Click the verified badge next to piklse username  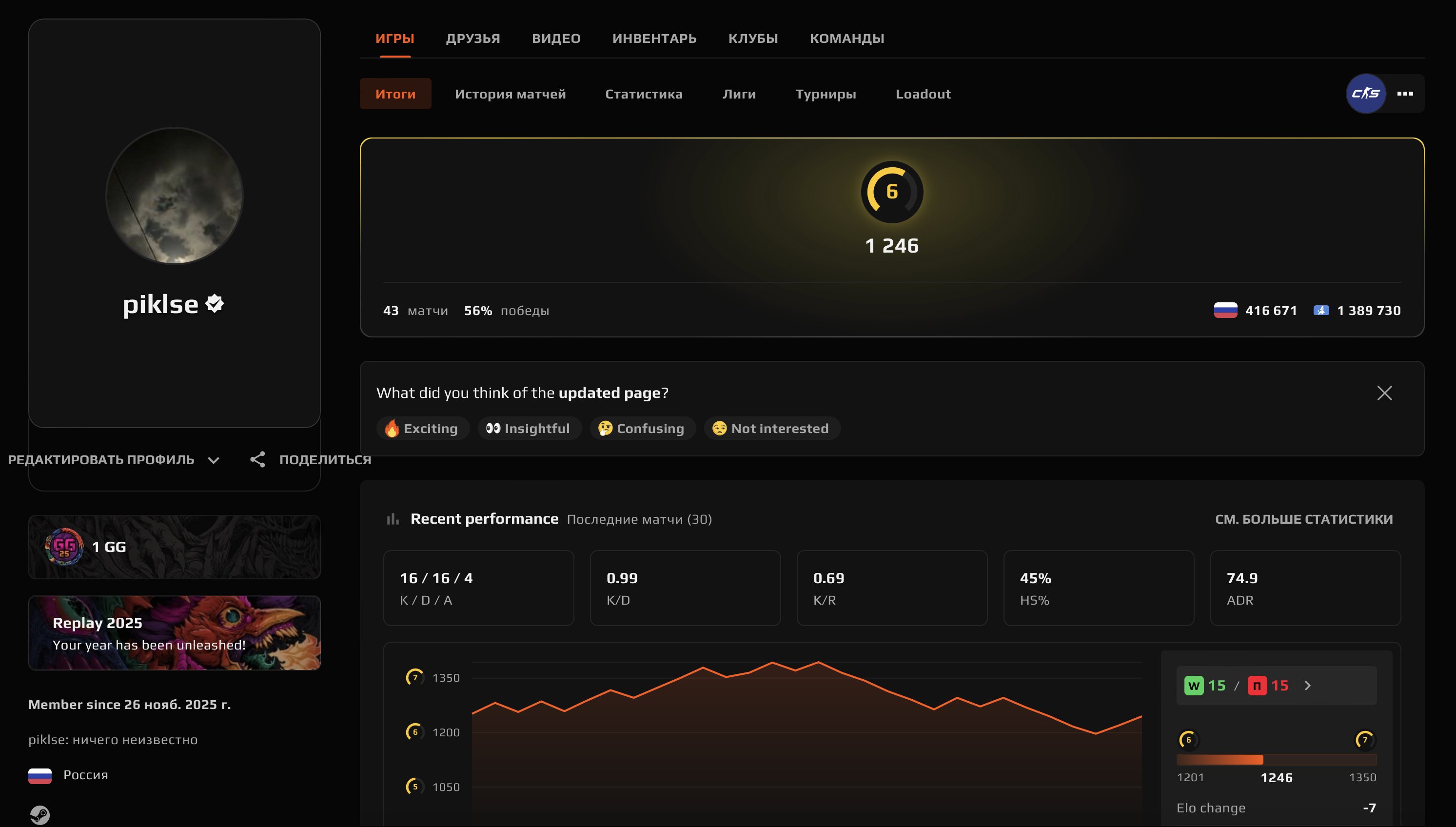(214, 304)
